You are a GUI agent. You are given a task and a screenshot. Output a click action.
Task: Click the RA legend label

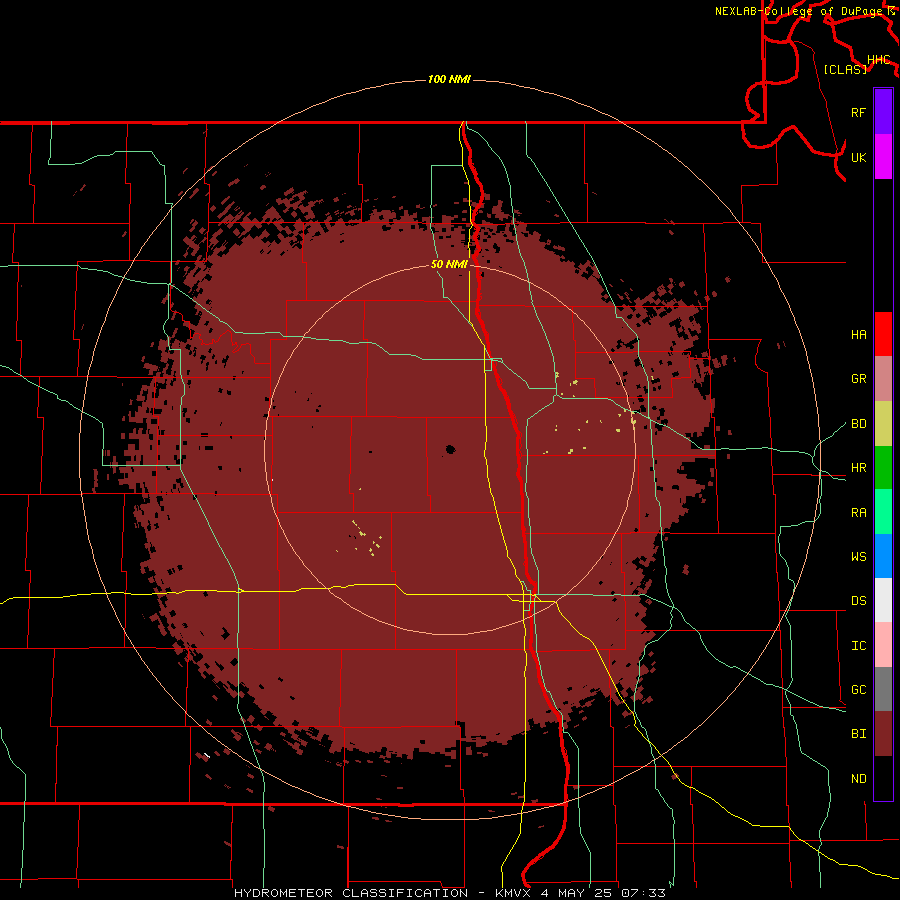[x=858, y=513]
